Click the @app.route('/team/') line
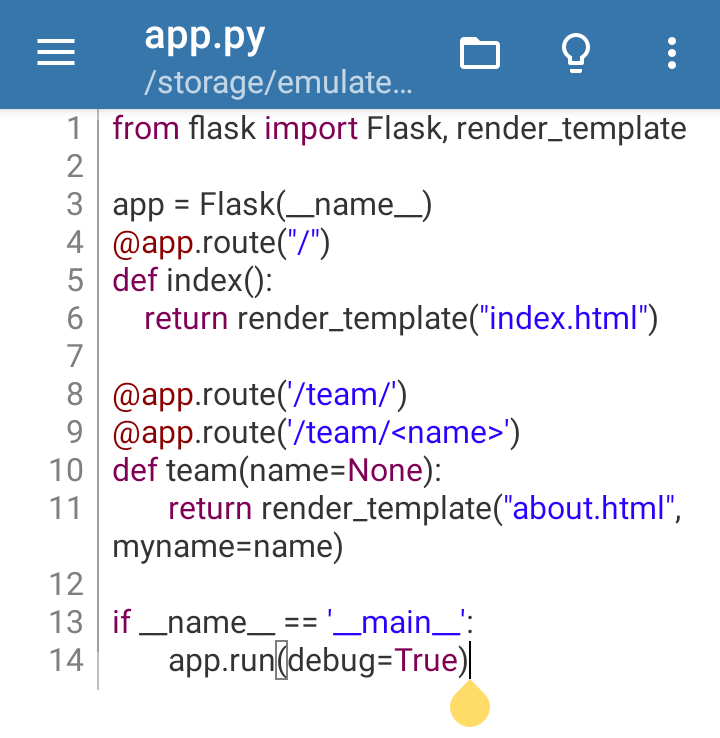Screen dimensions: 720x738 point(260,394)
